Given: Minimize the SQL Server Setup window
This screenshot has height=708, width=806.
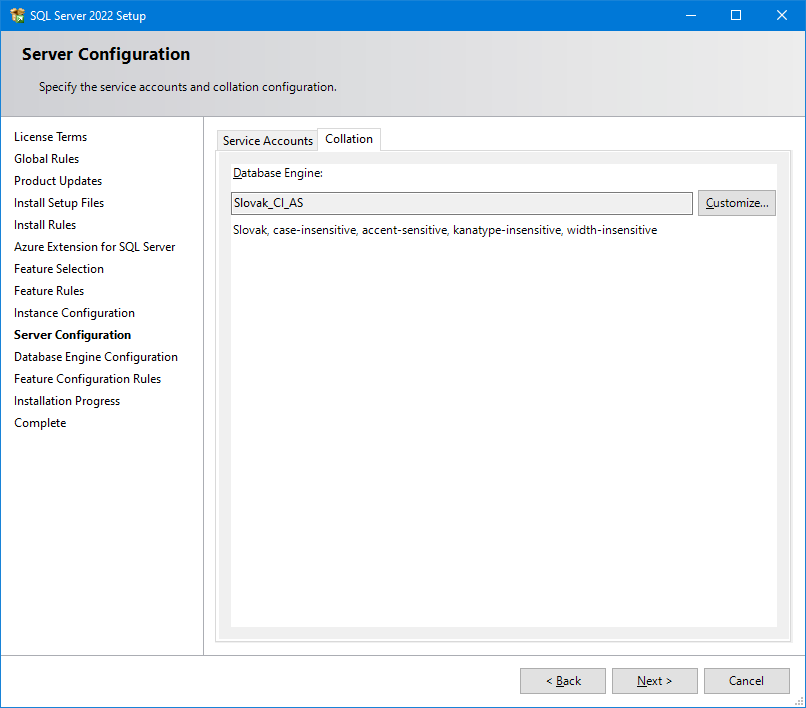Looking at the screenshot, I should click(x=690, y=15).
